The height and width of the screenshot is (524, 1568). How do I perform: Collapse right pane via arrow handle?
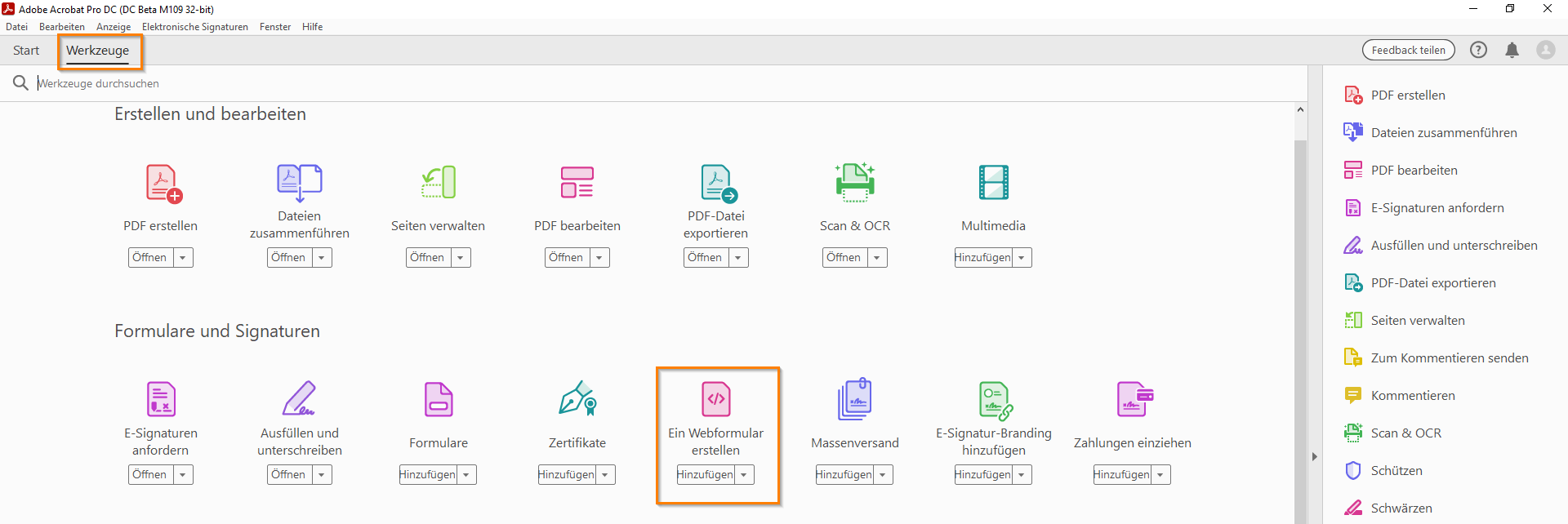(1315, 456)
